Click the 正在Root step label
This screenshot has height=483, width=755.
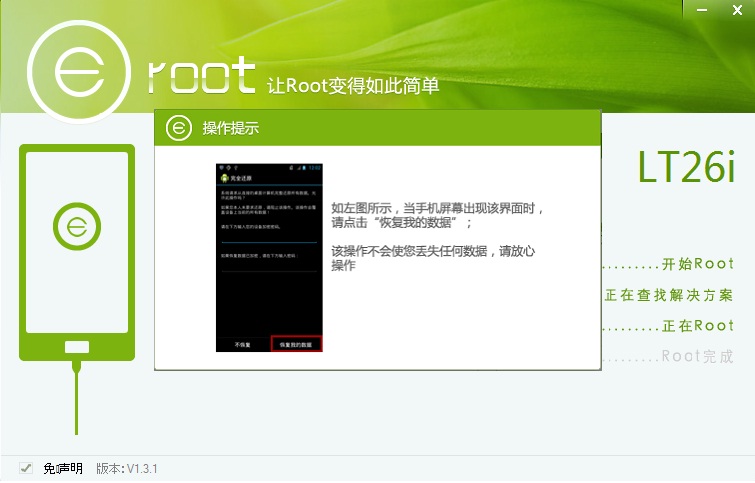coord(698,326)
